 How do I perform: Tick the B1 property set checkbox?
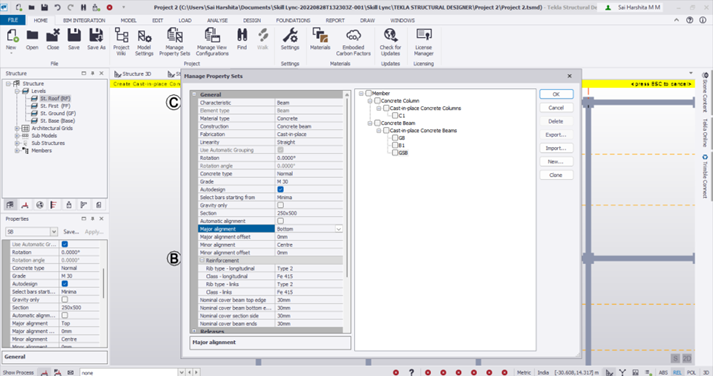click(x=395, y=145)
